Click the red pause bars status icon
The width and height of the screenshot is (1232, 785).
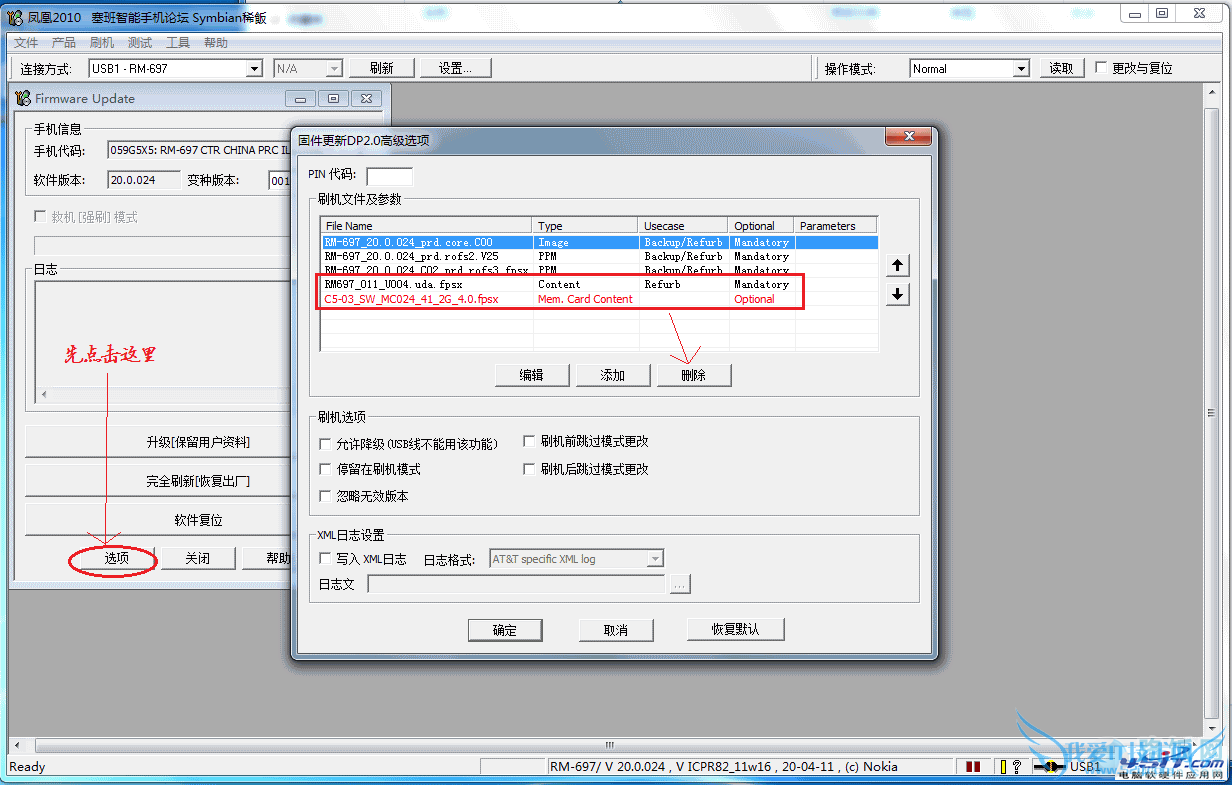[x=973, y=767]
